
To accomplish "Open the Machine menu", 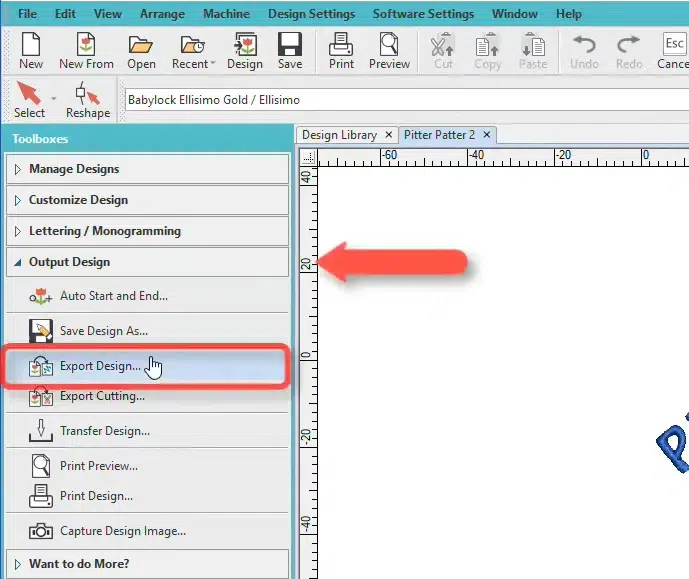I will point(226,14).
